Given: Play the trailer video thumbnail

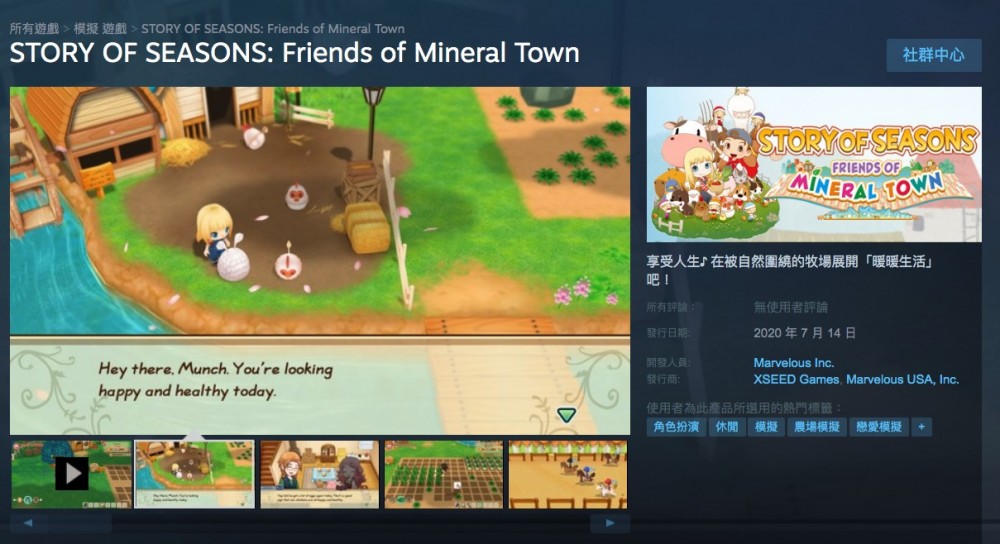Looking at the screenshot, I should pyautogui.click(x=71, y=474).
